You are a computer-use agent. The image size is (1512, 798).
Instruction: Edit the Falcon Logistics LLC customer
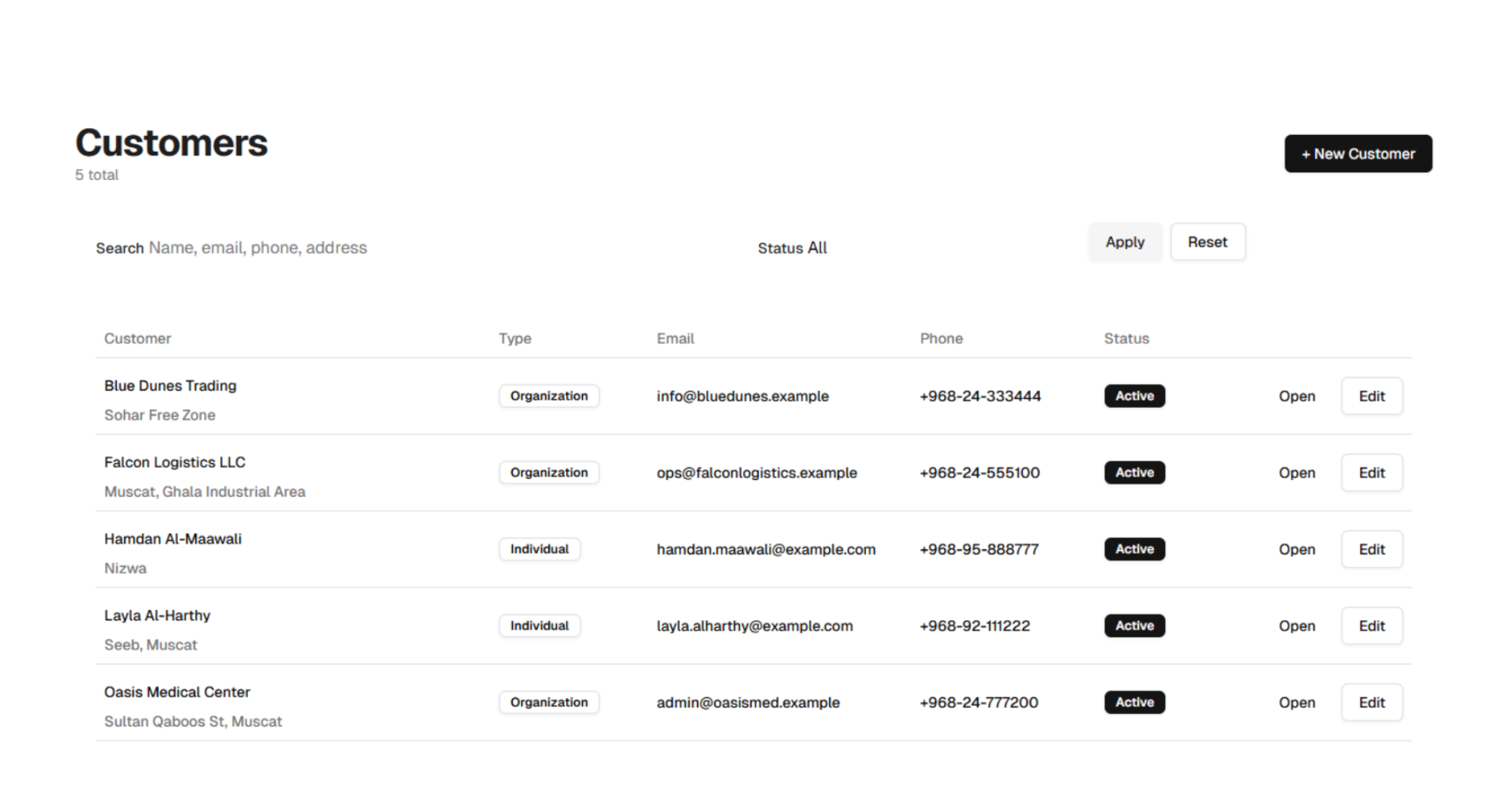(1371, 472)
